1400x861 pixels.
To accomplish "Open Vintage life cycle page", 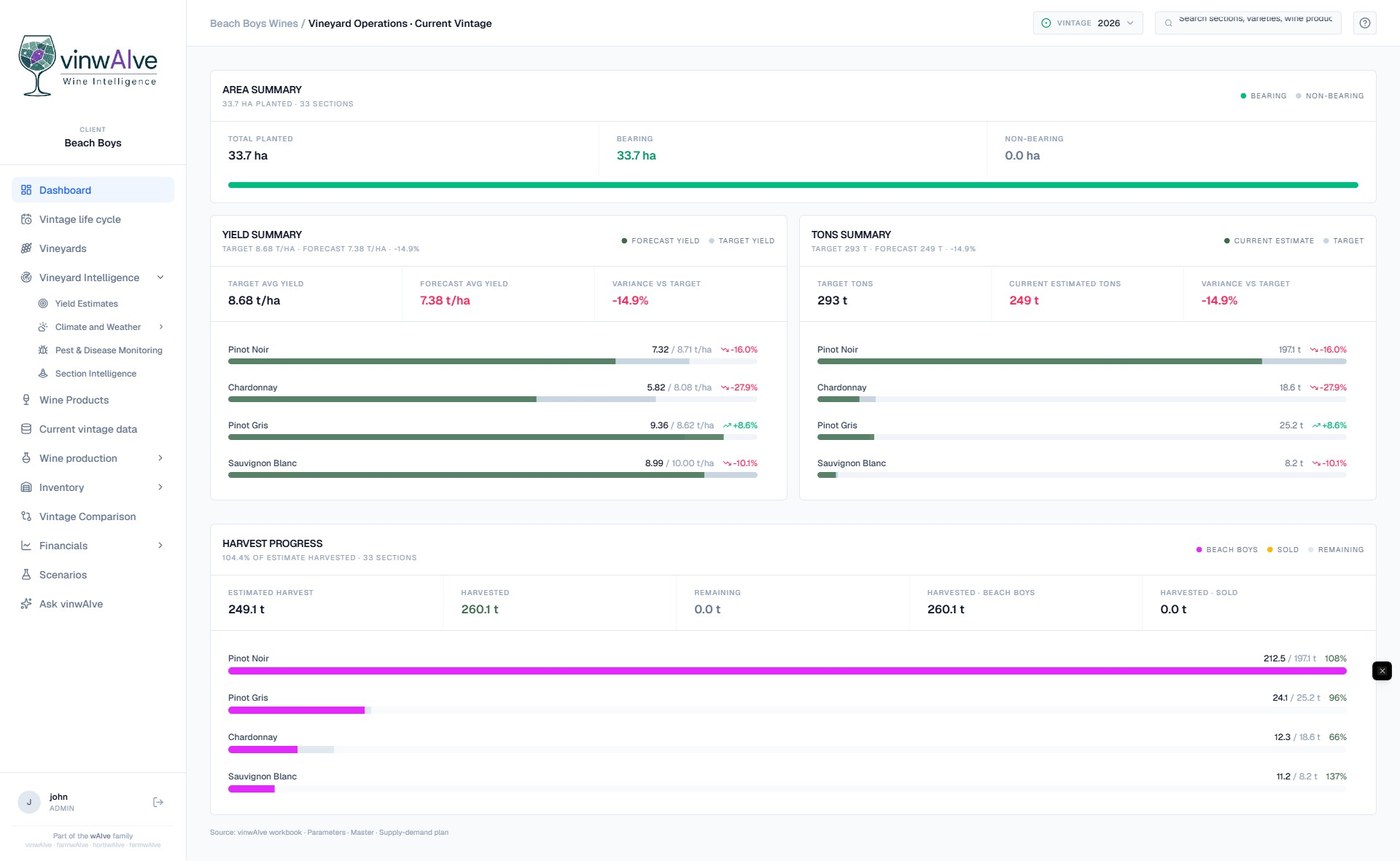I will [93, 219].
